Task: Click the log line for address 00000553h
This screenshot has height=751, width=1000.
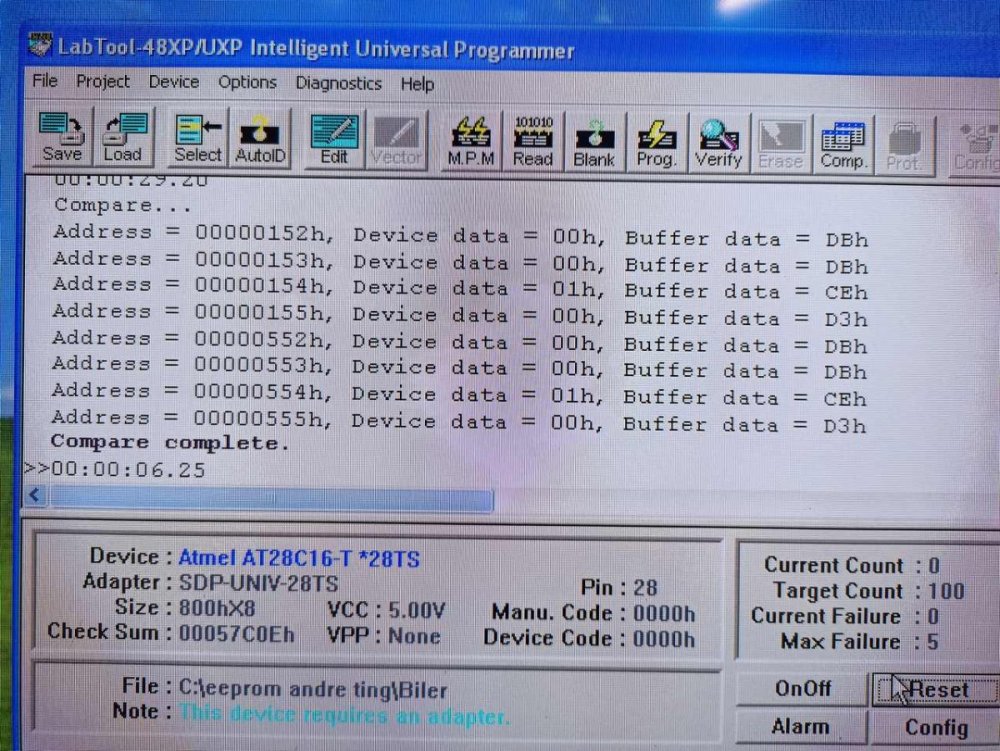Action: pyautogui.click(x=459, y=368)
